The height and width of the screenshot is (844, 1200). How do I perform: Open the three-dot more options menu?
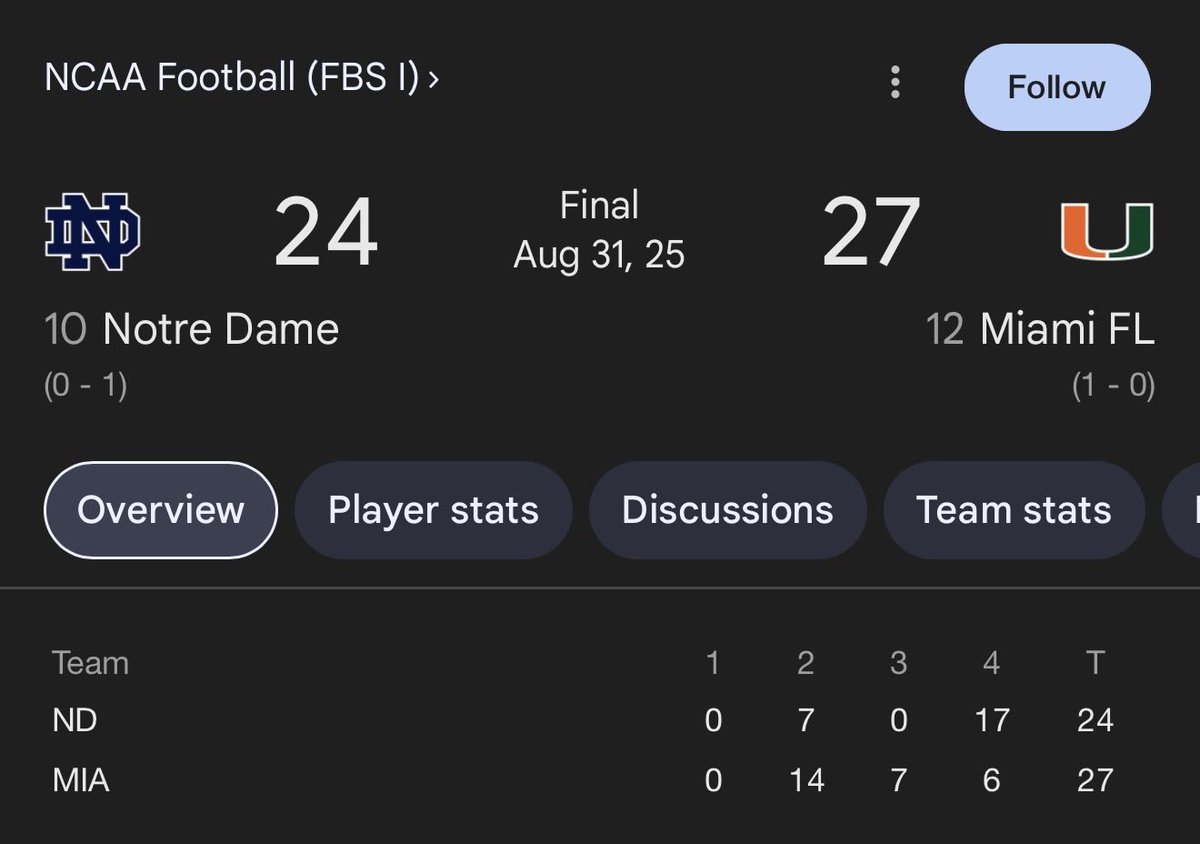click(x=895, y=83)
